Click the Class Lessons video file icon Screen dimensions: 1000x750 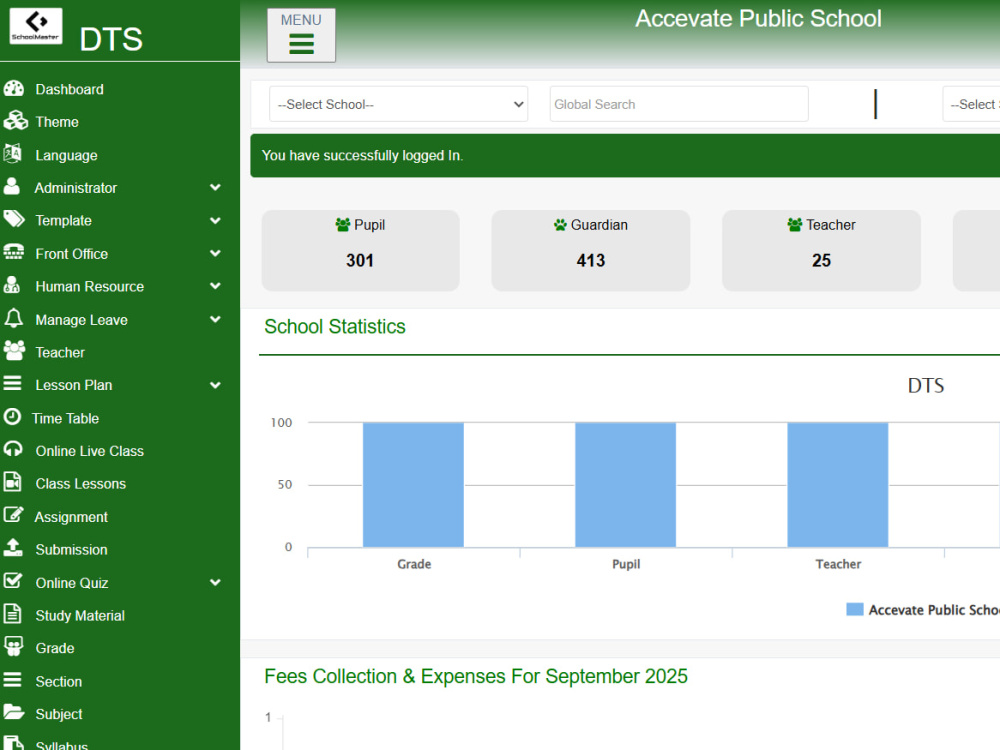[12, 482]
